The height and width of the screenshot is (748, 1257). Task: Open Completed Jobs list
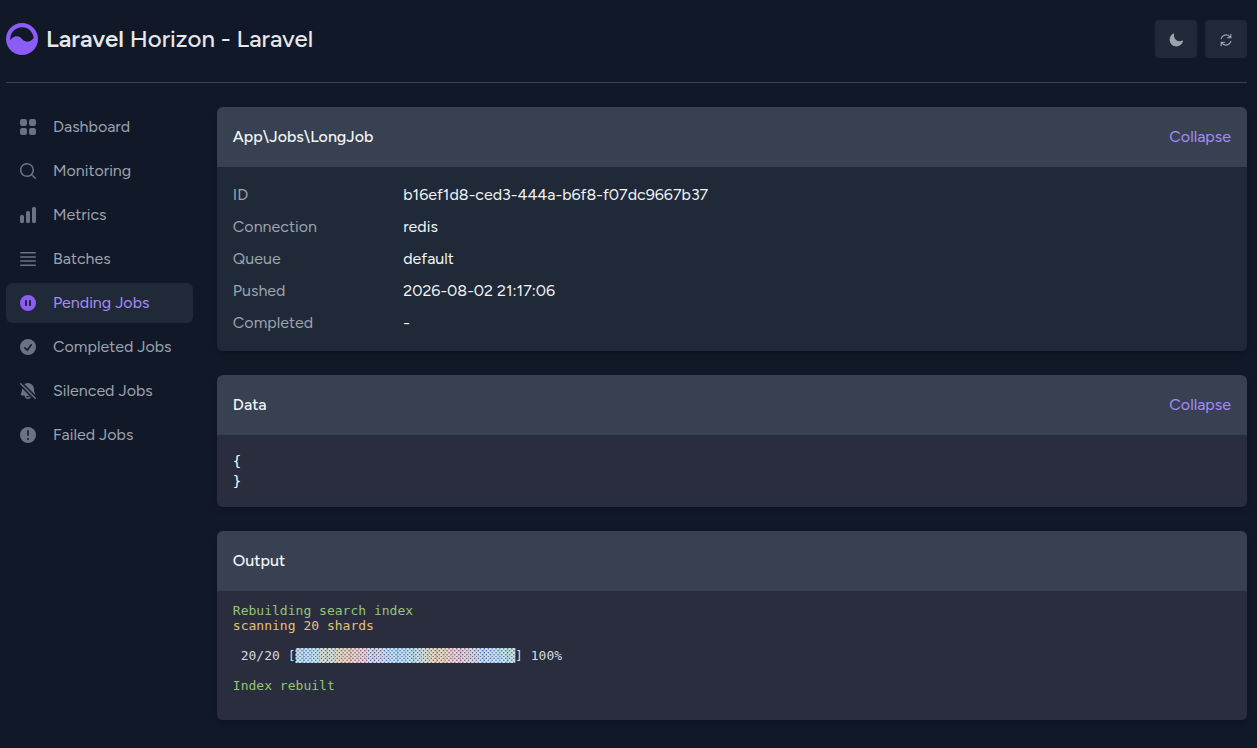click(x=99, y=347)
